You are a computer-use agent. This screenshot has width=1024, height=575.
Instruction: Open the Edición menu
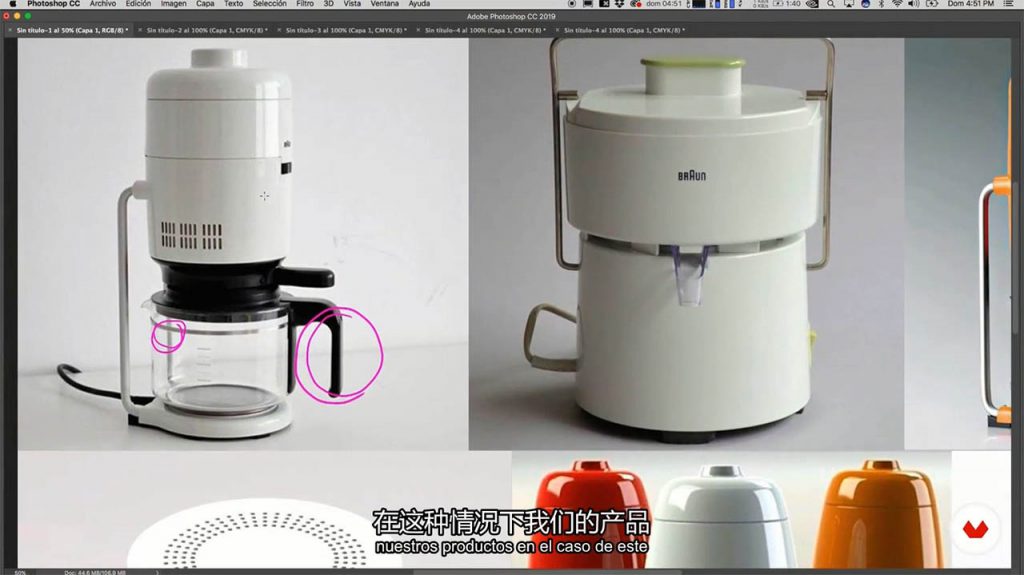click(x=138, y=4)
